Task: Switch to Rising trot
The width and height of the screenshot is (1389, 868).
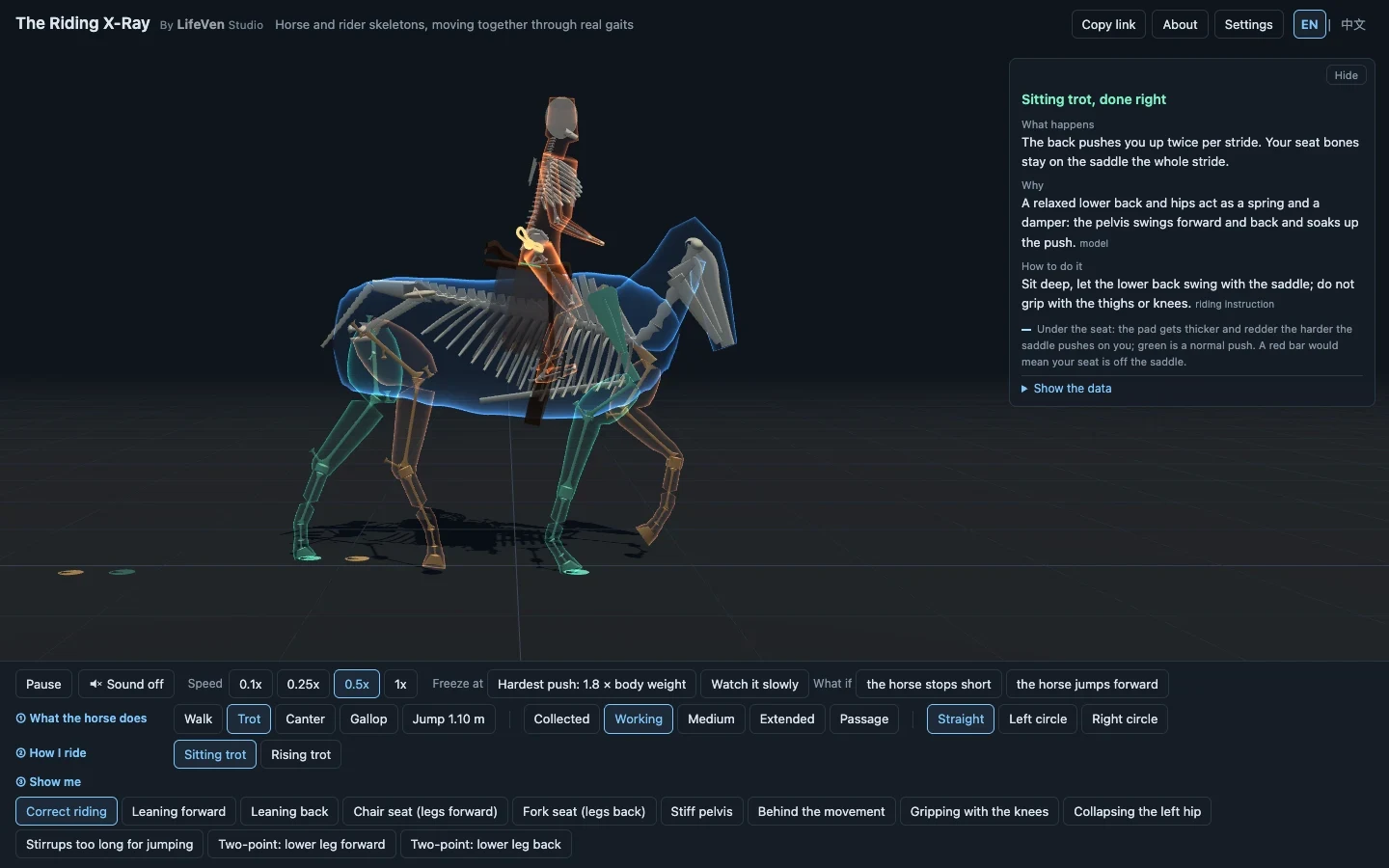Action: [x=301, y=754]
